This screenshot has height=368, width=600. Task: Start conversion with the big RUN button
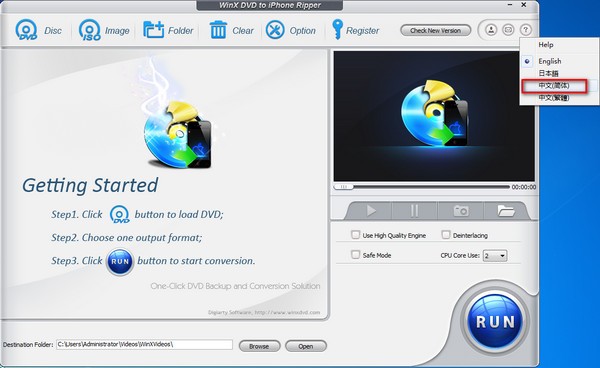495,321
